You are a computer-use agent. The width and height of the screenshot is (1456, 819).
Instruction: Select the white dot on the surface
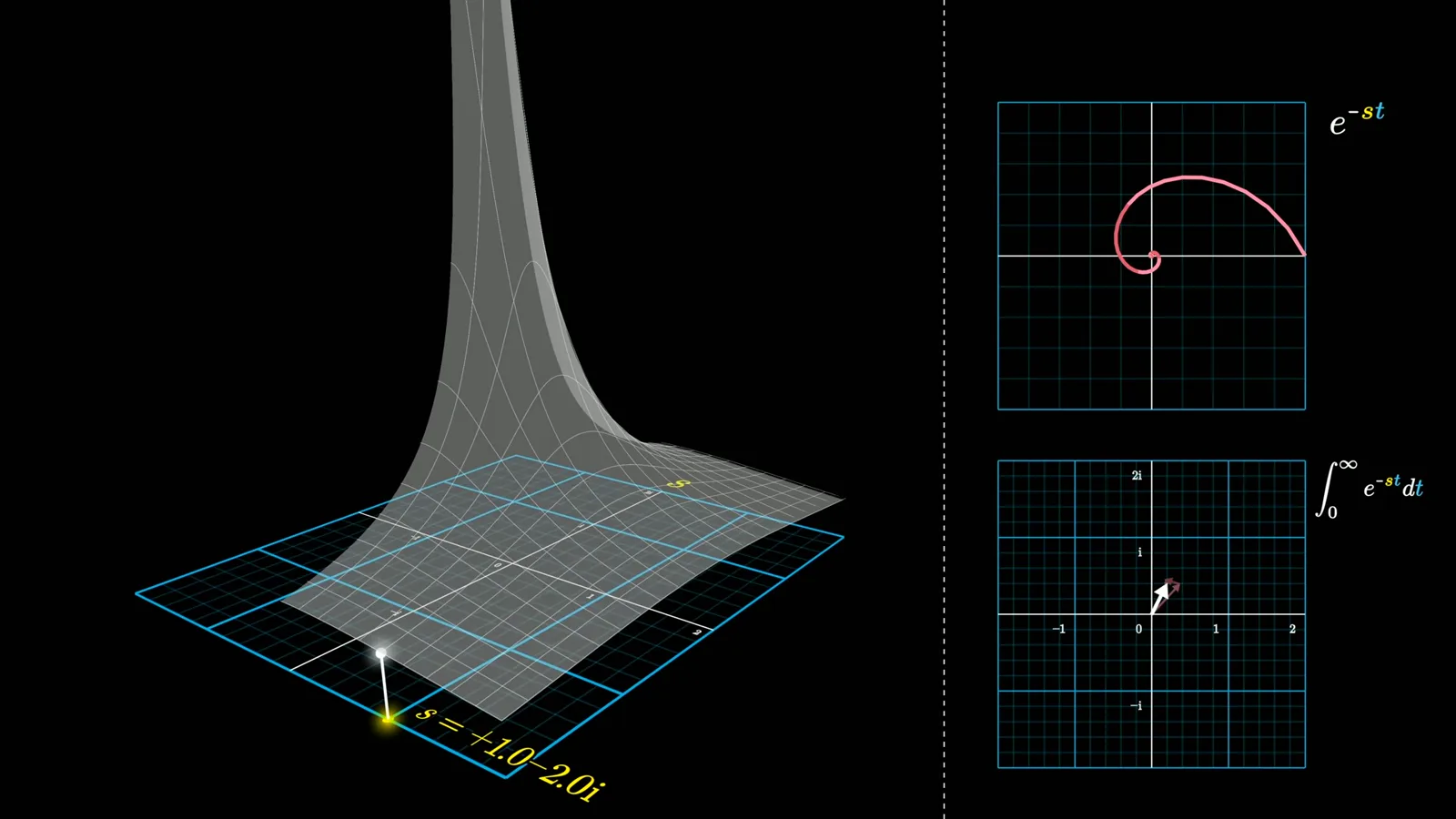[x=380, y=653]
